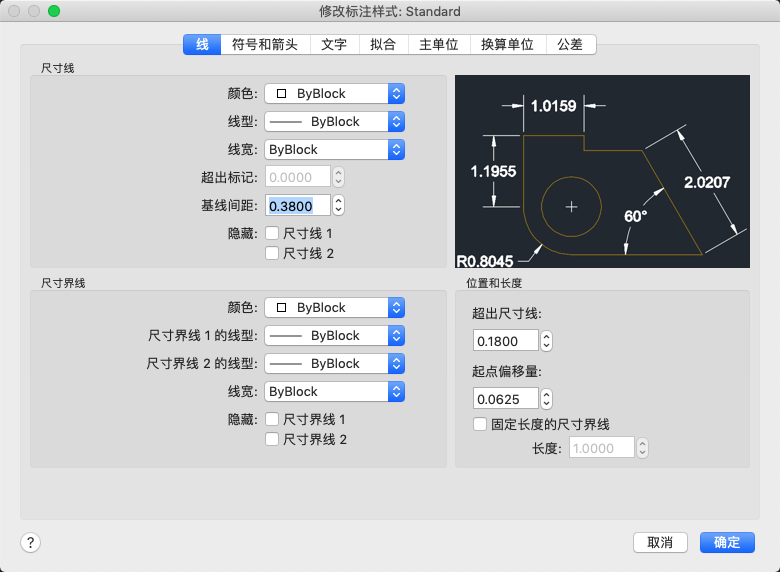This screenshot has width=780, height=572.
Task: Enable 固定长度的尺寸界线 checkbox
Action: (x=480, y=424)
